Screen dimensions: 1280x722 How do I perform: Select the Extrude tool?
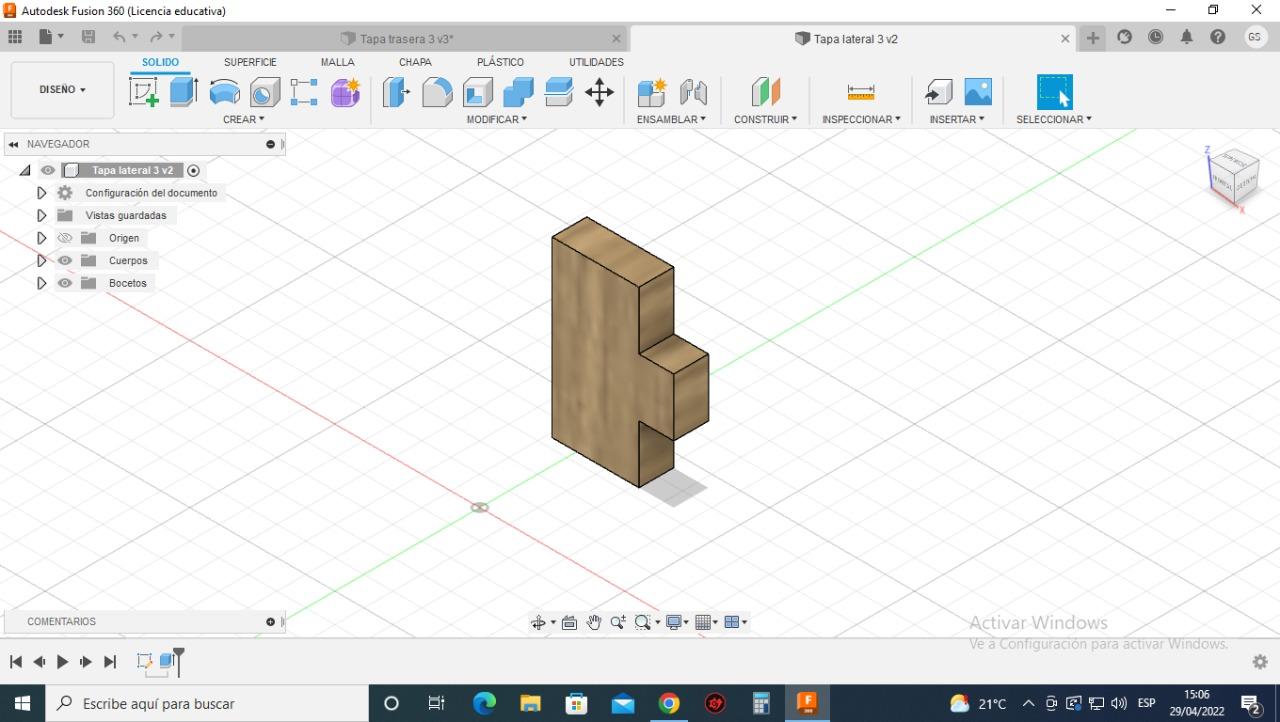pyautogui.click(x=184, y=92)
